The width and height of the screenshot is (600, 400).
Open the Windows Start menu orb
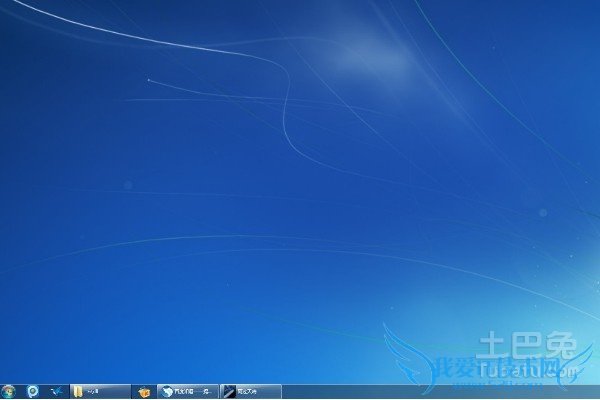coord(10,392)
